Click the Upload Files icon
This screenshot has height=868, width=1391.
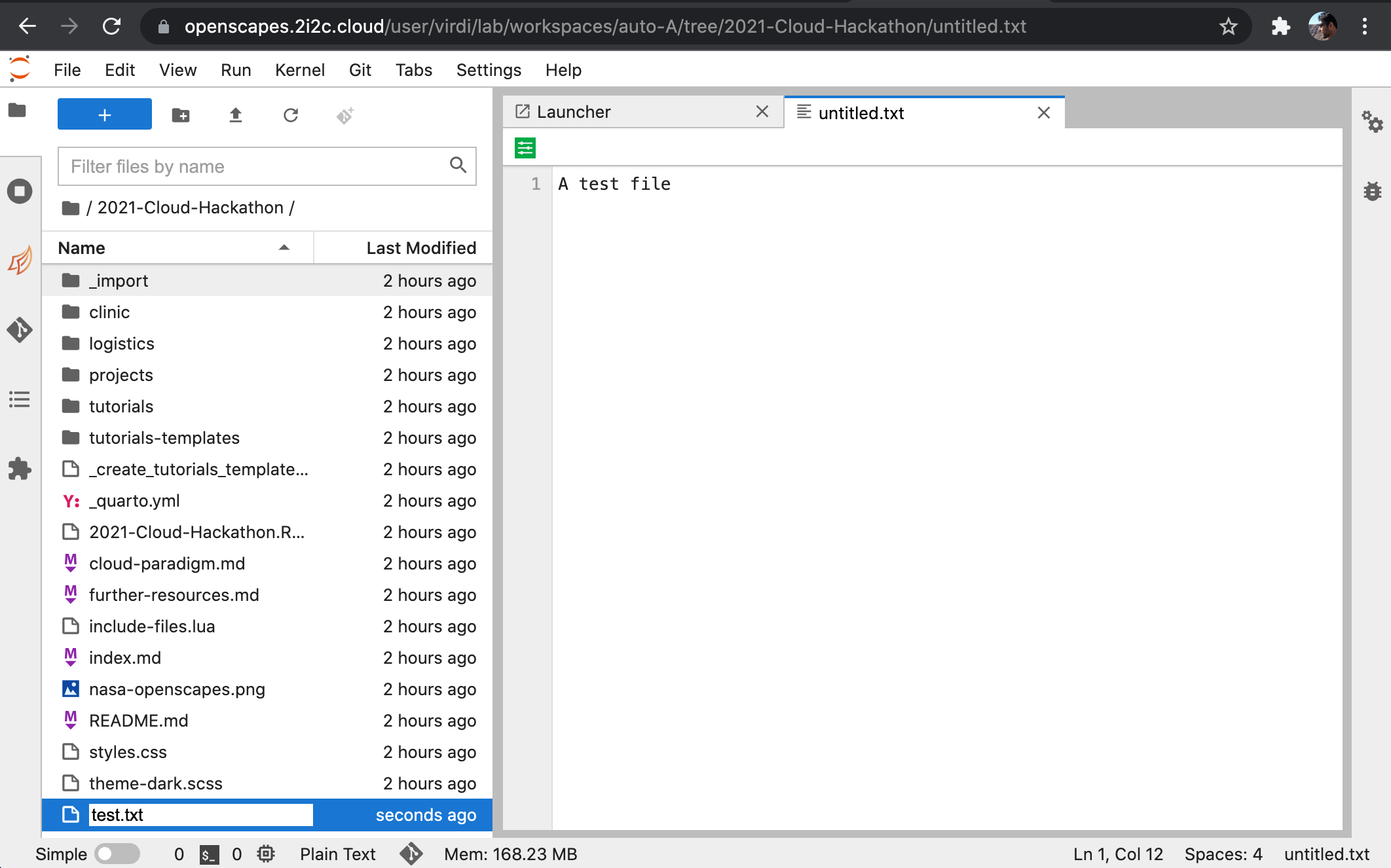(236, 115)
